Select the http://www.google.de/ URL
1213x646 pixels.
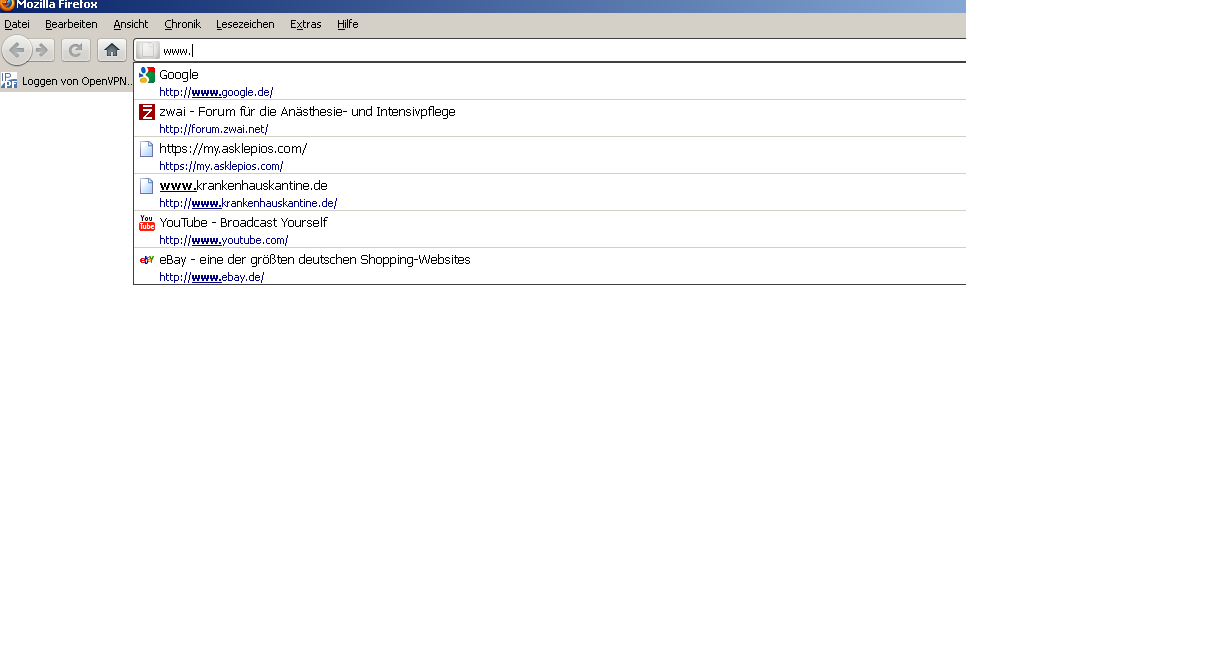pyautogui.click(x=216, y=92)
